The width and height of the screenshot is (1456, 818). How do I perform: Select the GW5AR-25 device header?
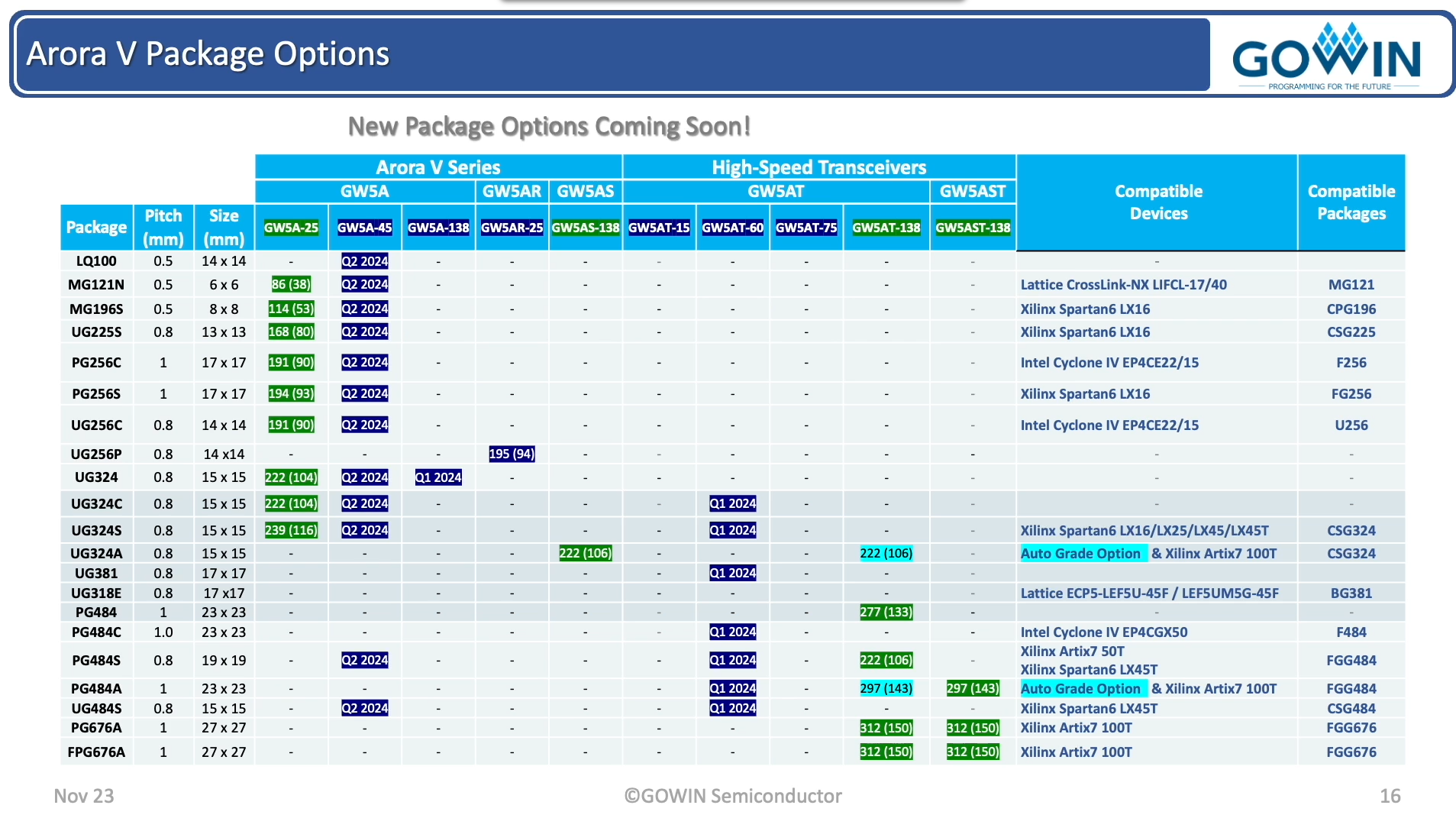(x=512, y=228)
